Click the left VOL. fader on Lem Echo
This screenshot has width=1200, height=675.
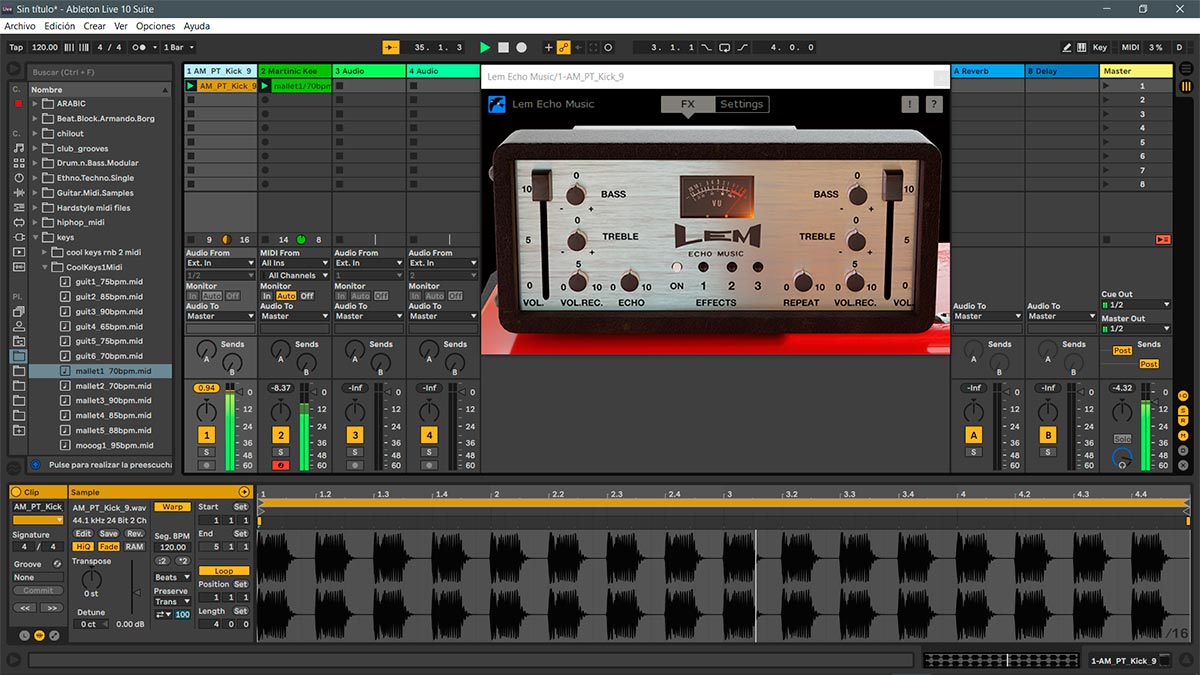(541, 185)
